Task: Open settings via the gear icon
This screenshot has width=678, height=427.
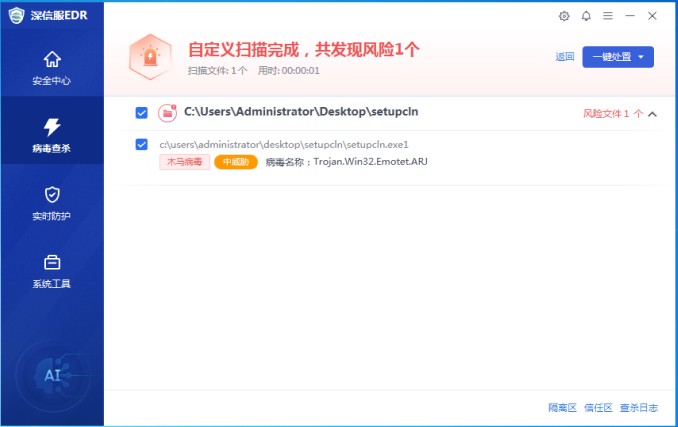Action: [x=564, y=16]
